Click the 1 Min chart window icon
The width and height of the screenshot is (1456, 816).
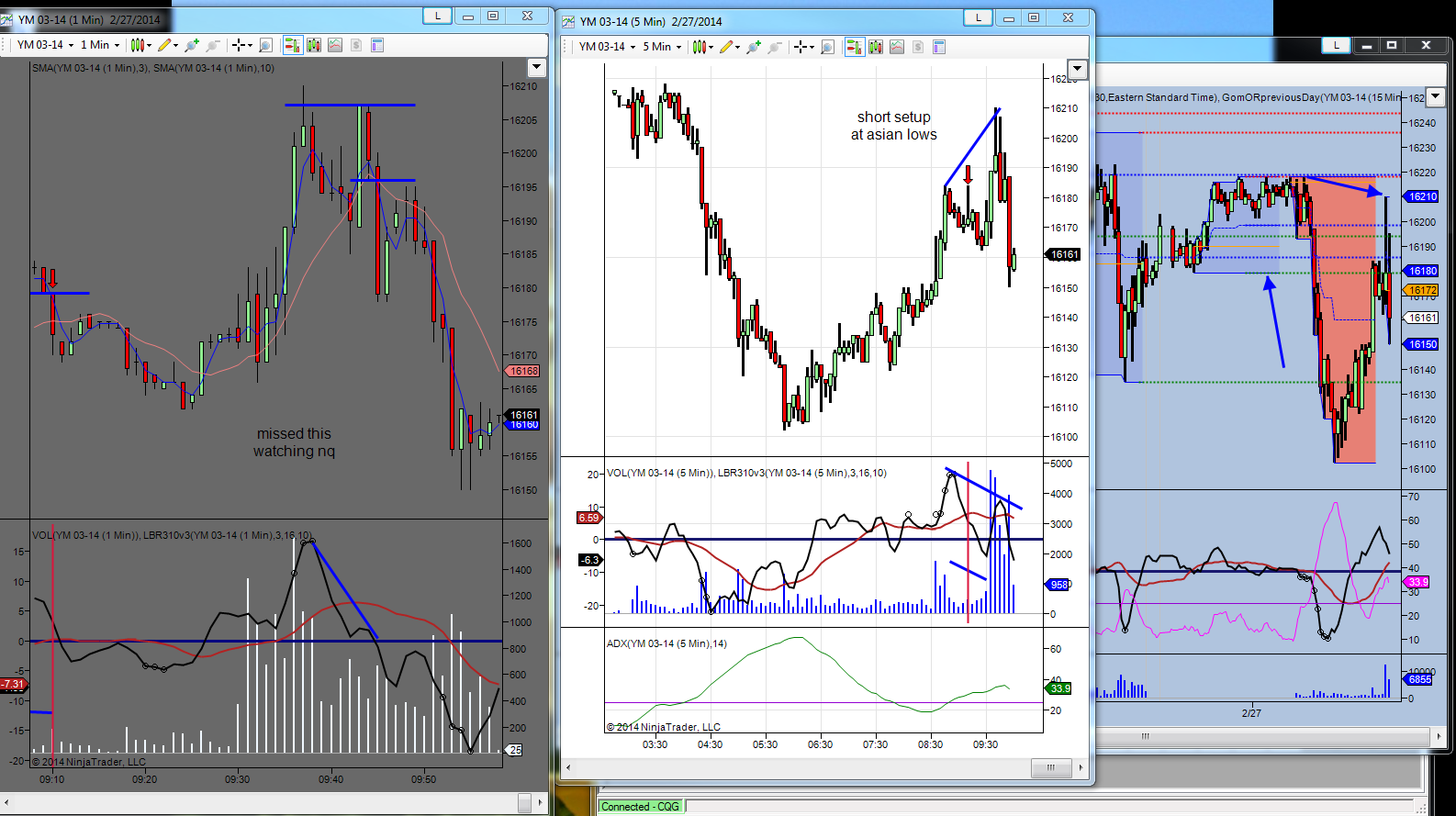click(x=7, y=19)
